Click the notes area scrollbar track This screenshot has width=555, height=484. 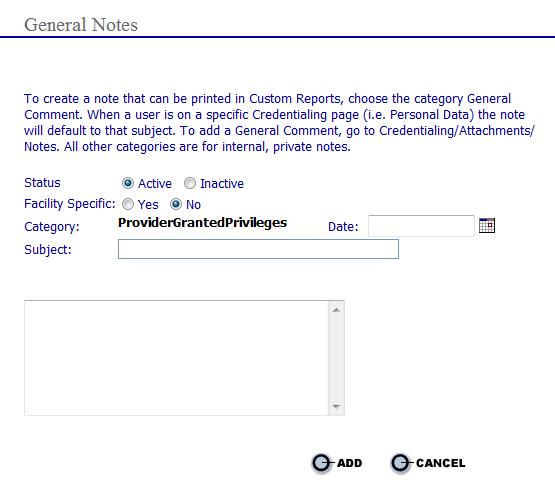336,358
